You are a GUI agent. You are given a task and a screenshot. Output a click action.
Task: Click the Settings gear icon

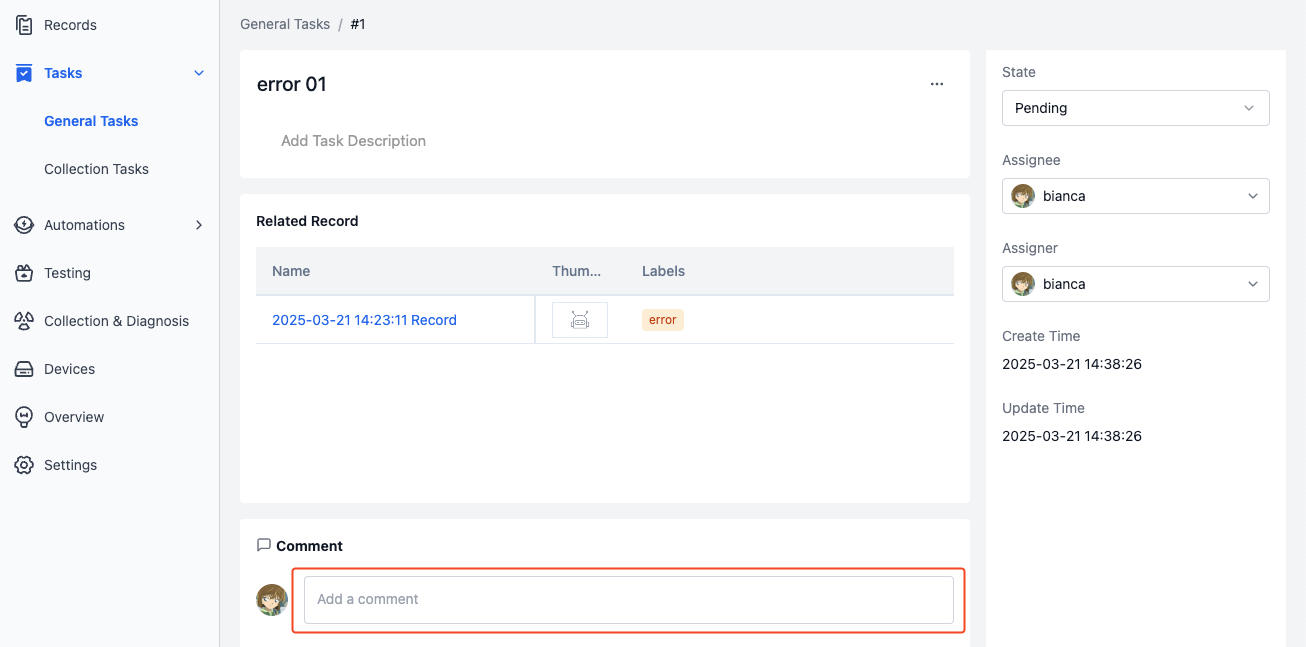click(24, 465)
